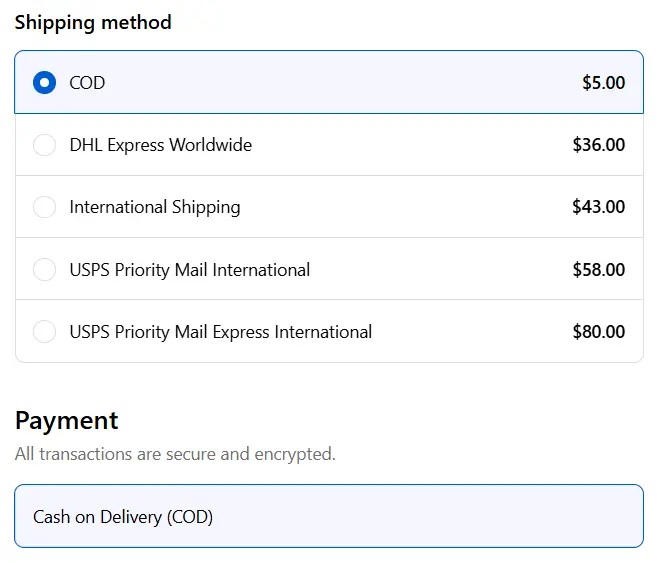Screen dimensions: 657x563
Task: Click the DHL Express Worldwide label text
Action: click(x=160, y=145)
